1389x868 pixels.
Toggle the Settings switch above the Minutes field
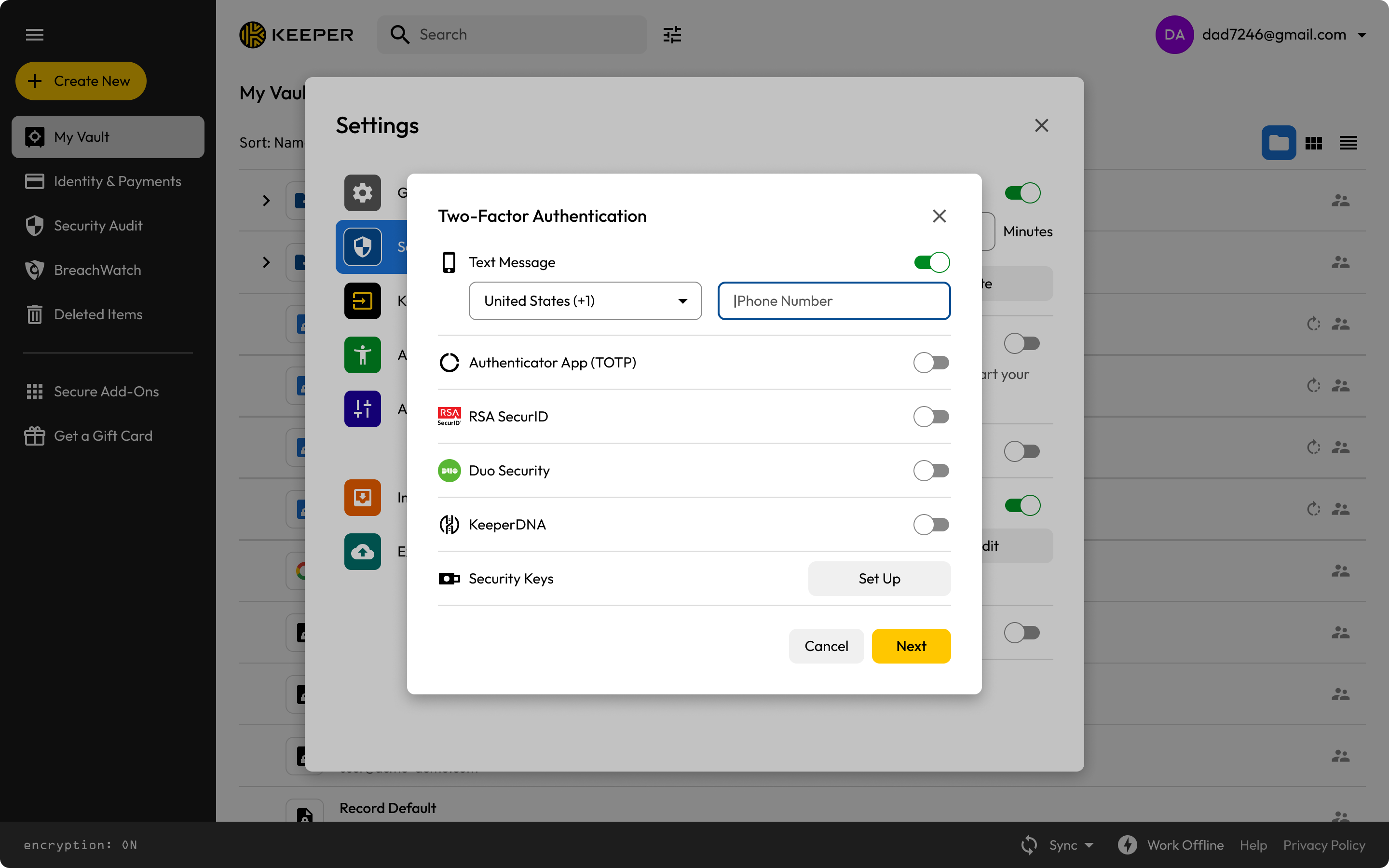click(x=1022, y=193)
